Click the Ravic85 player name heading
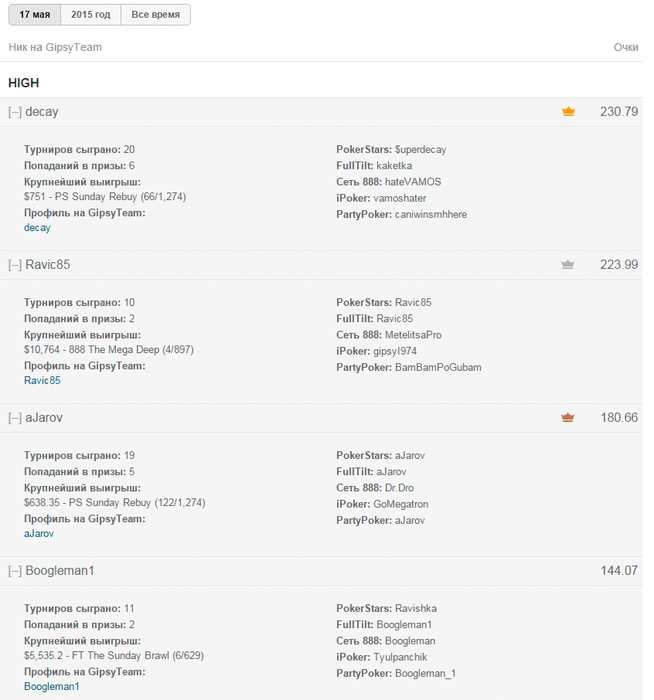This screenshot has height=700, width=654. tap(47, 265)
